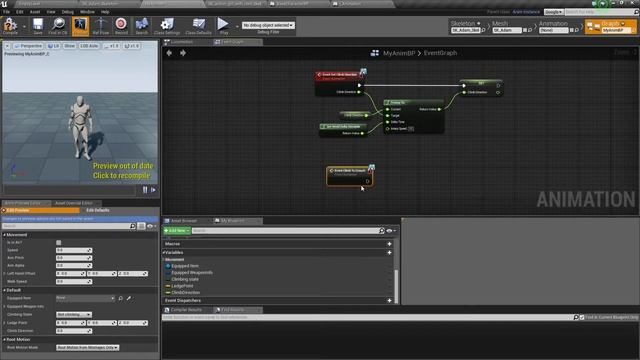Viewport: 640px width, 360px height.
Task: Open details view options eye dropdown
Action: 151,226
